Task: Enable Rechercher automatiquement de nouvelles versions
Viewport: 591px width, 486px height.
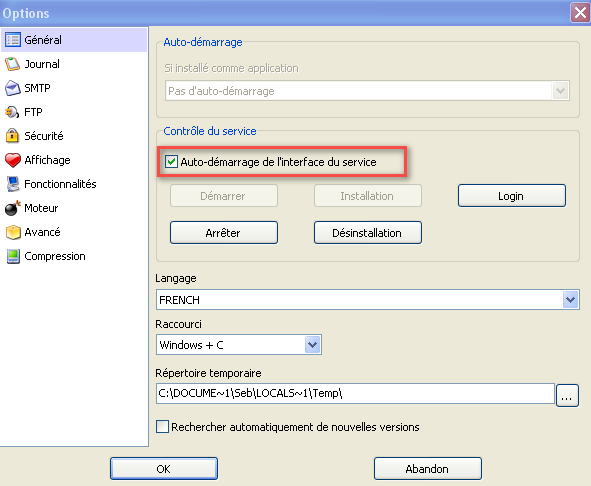Action: (162, 427)
